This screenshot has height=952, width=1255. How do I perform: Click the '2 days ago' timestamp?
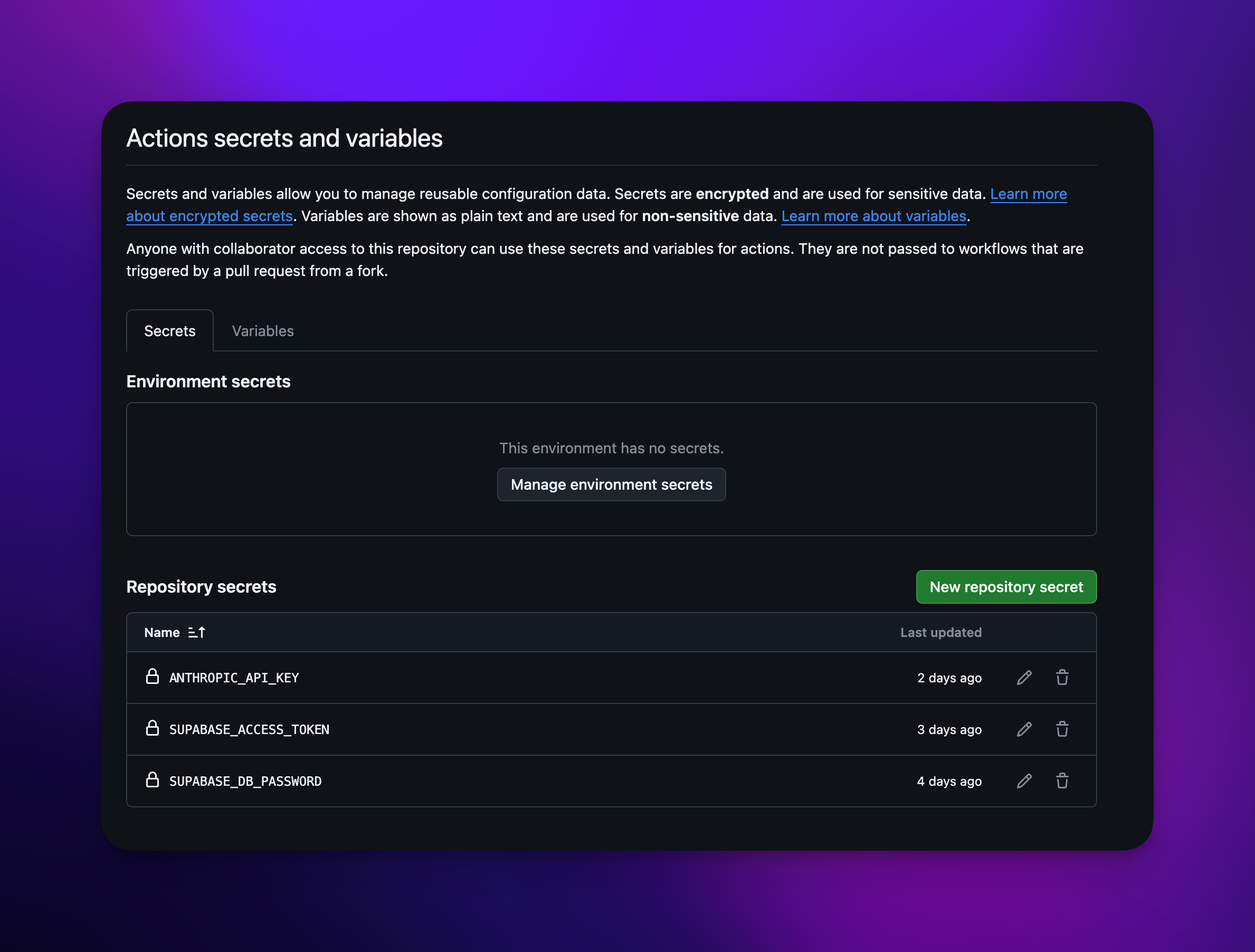coord(949,678)
